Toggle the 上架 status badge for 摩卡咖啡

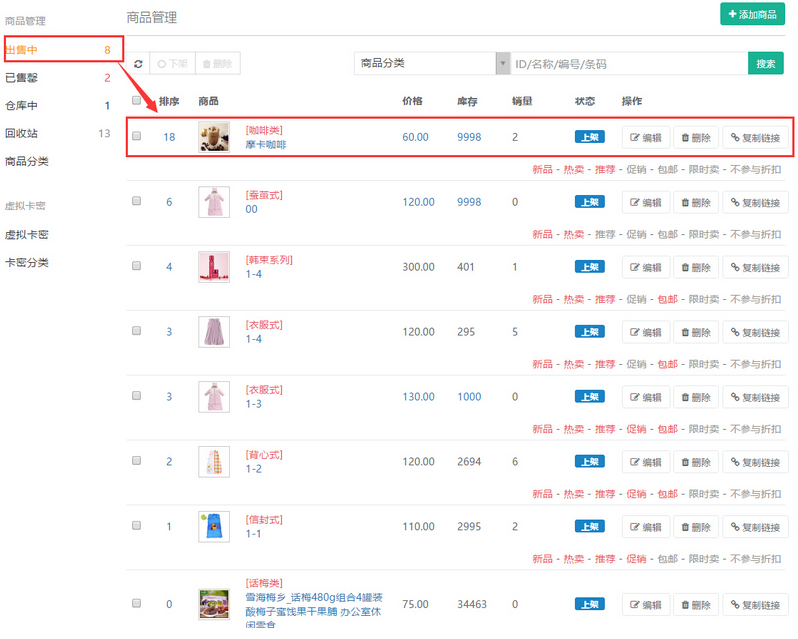[589, 138]
